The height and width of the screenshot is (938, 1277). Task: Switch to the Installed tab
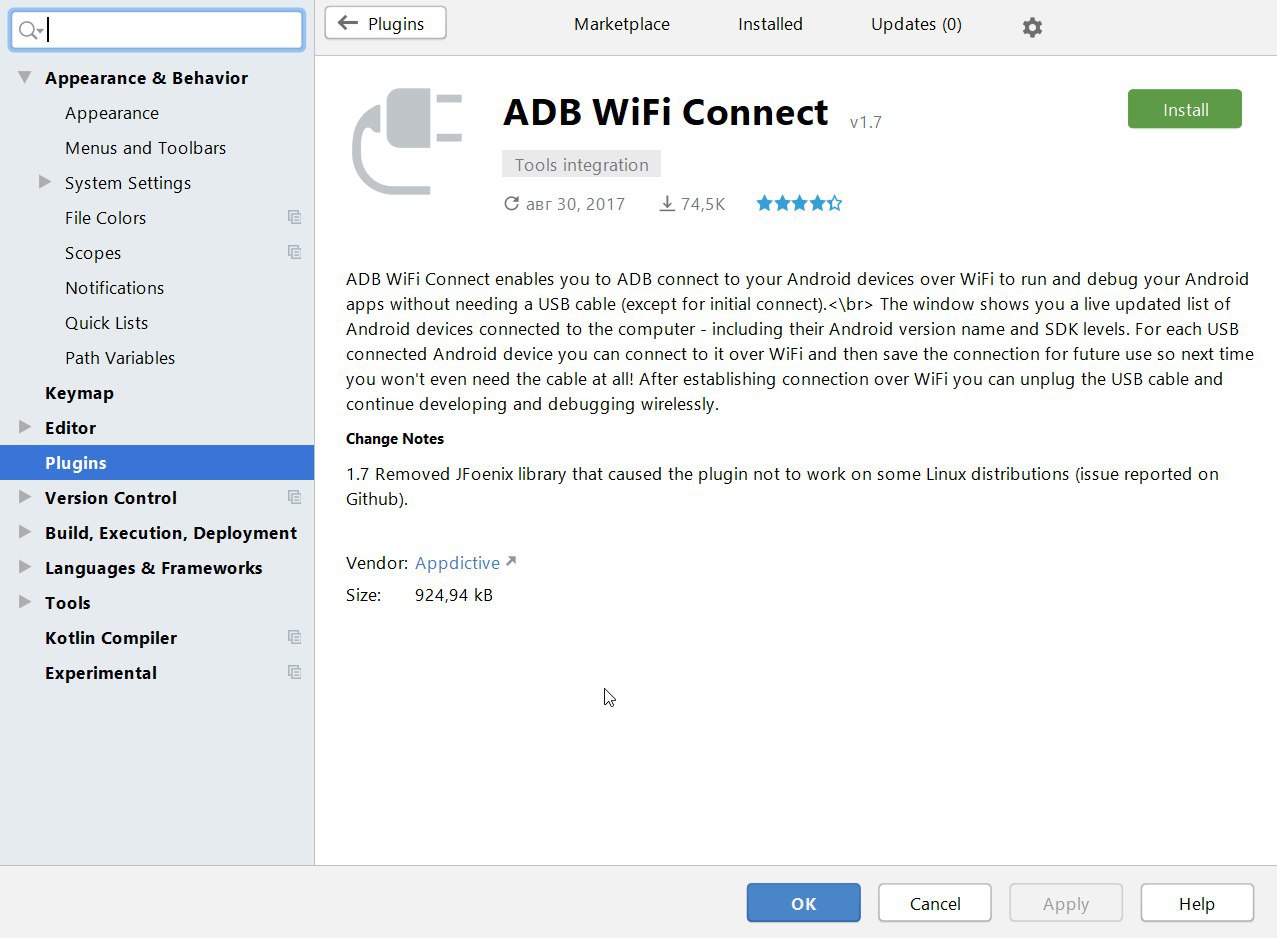(x=770, y=24)
